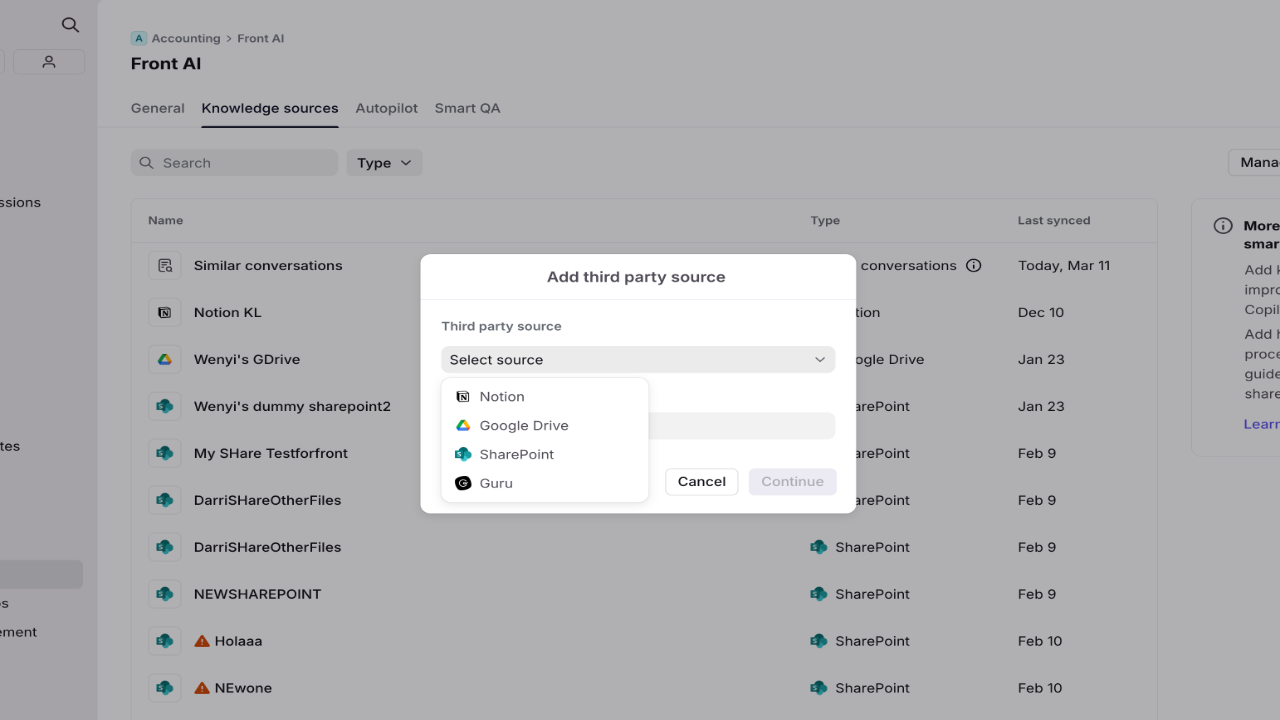The width and height of the screenshot is (1280, 720).
Task: Switch to the General tab
Action: click(x=158, y=108)
